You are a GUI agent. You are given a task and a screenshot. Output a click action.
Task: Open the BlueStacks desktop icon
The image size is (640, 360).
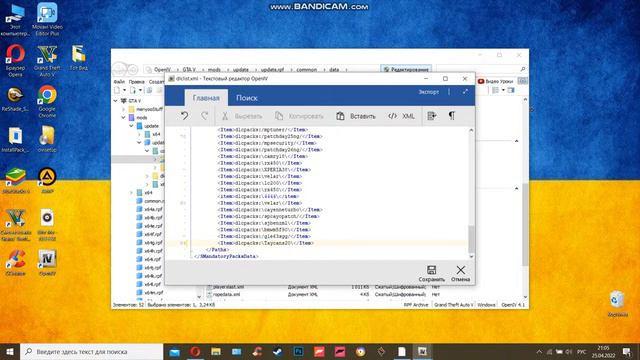[x=16, y=180]
